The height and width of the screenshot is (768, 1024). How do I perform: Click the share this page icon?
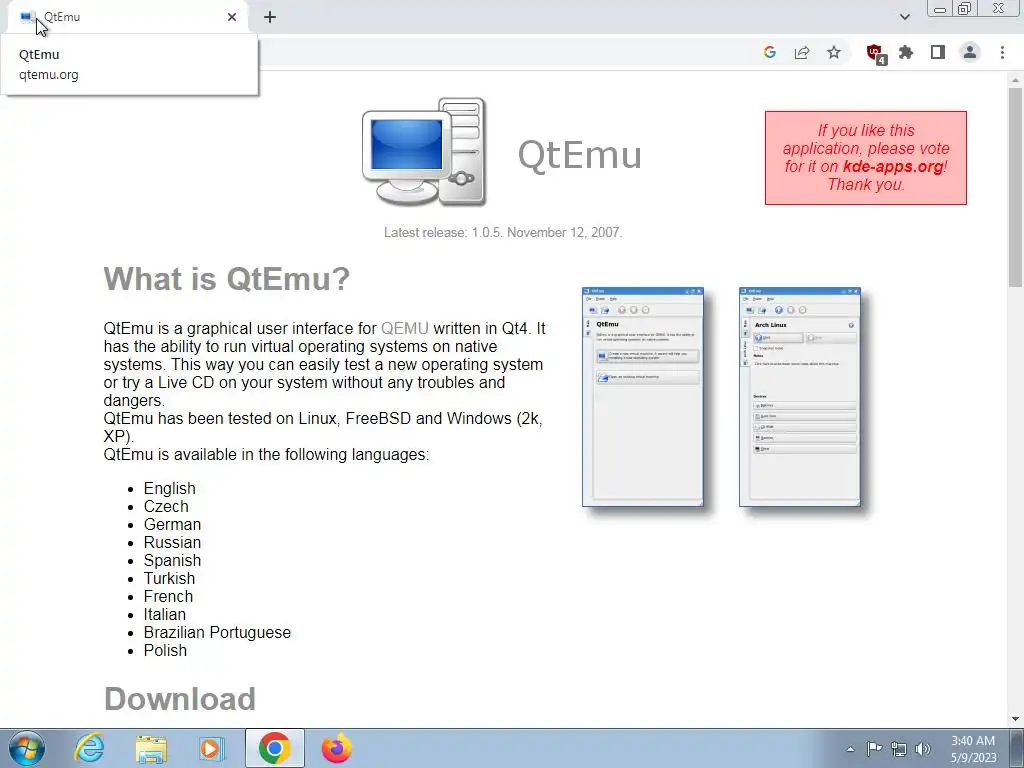click(802, 52)
